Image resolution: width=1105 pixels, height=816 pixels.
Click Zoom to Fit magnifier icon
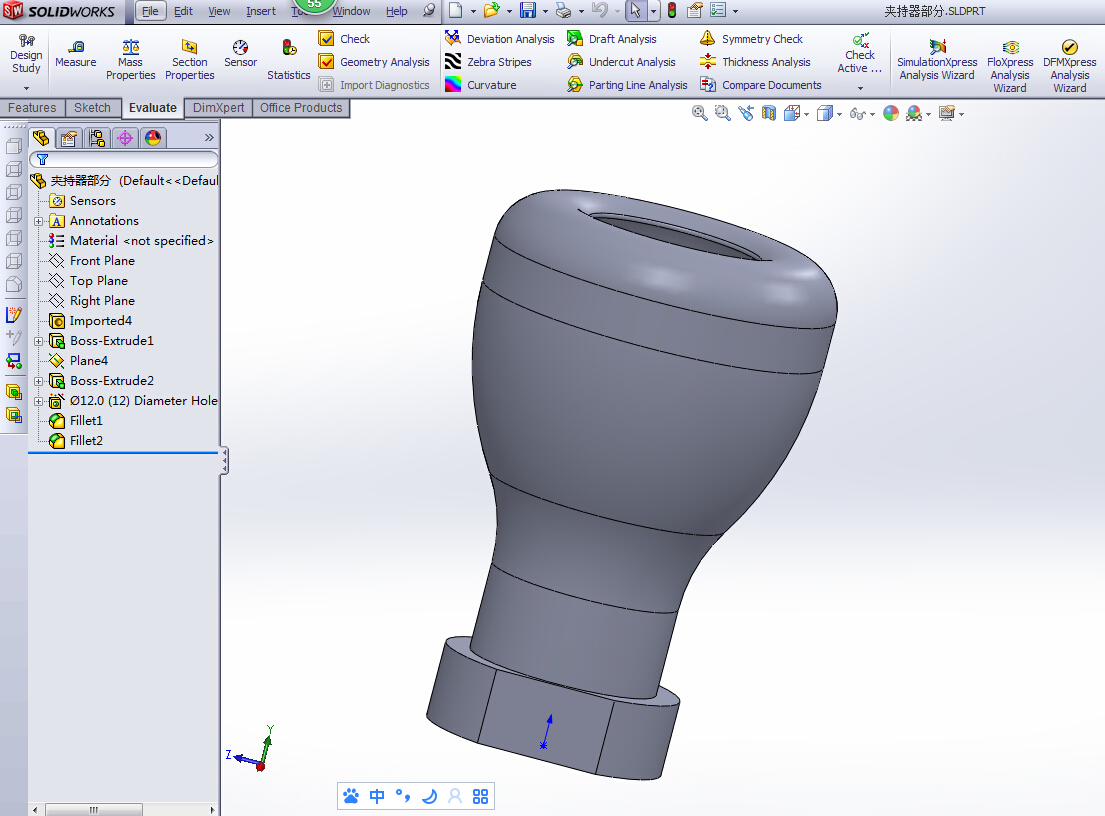[700, 114]
